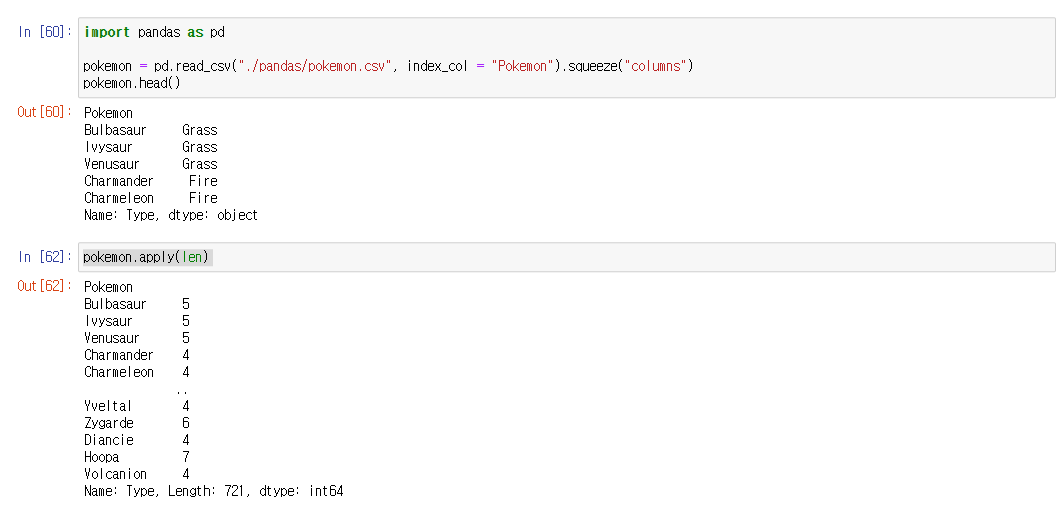Select the 'Bulbasaur 5' output row
This screenshot has width=1061, height=505.
point(137,304)
